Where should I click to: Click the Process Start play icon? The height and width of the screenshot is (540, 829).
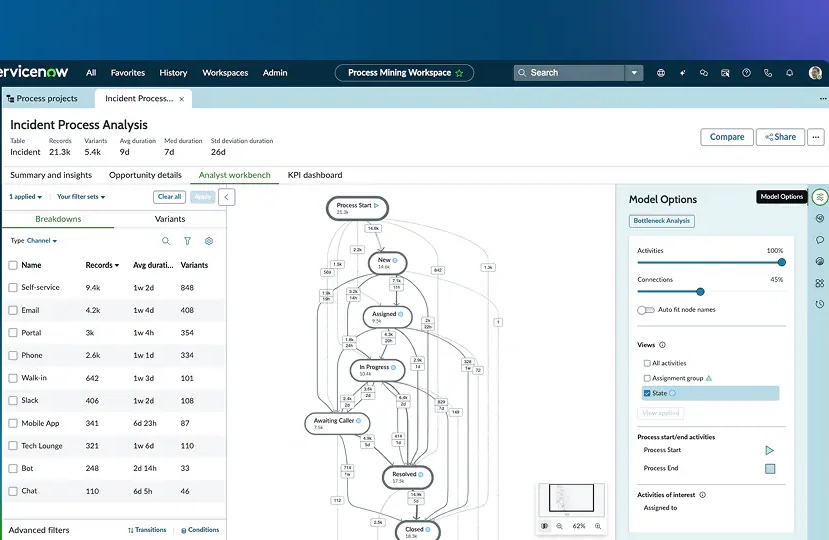click(x=770, y=450)
